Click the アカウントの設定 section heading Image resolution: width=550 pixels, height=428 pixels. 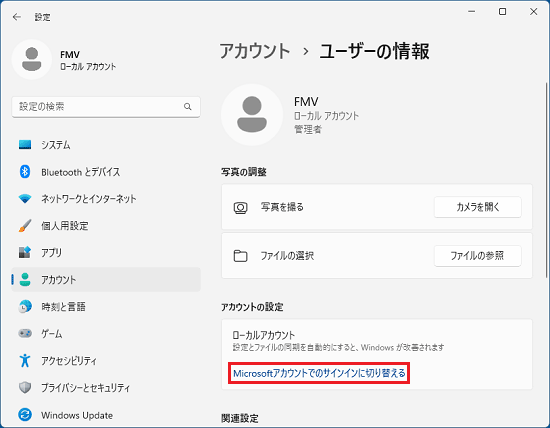(252, 307)
